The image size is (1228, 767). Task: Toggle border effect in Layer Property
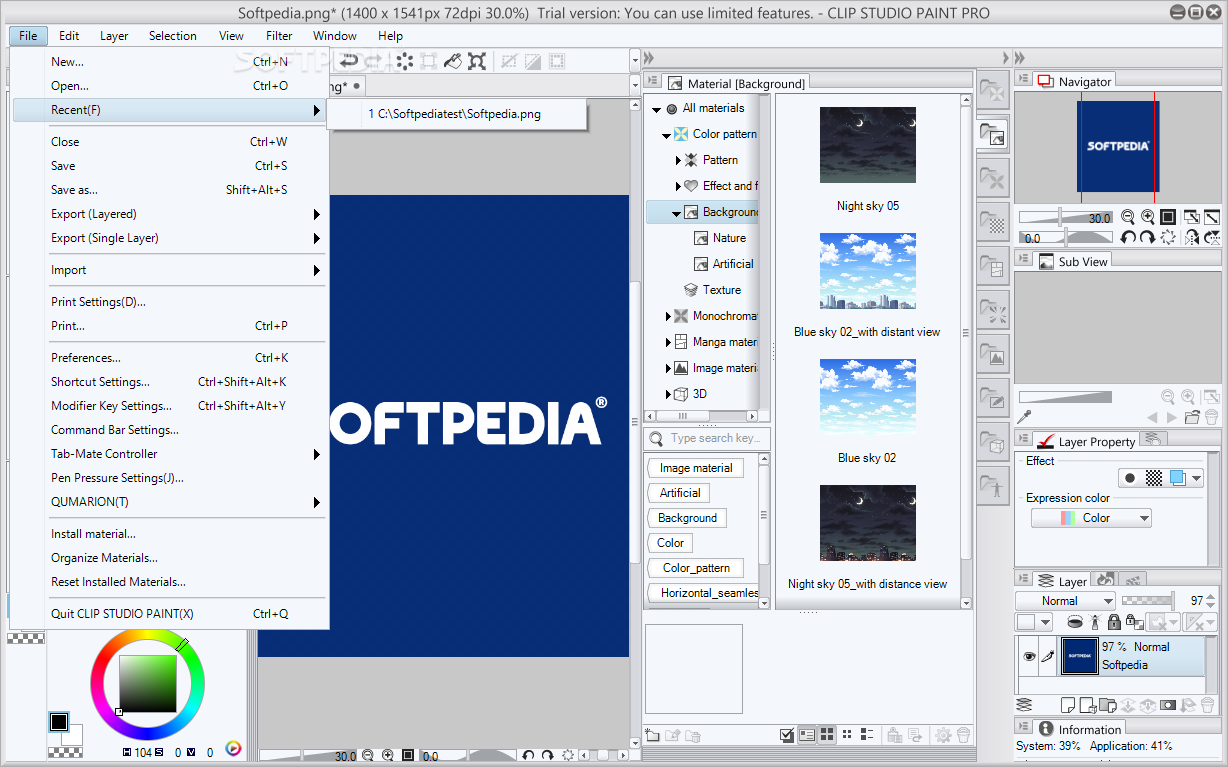click(x=1130, y=478)
